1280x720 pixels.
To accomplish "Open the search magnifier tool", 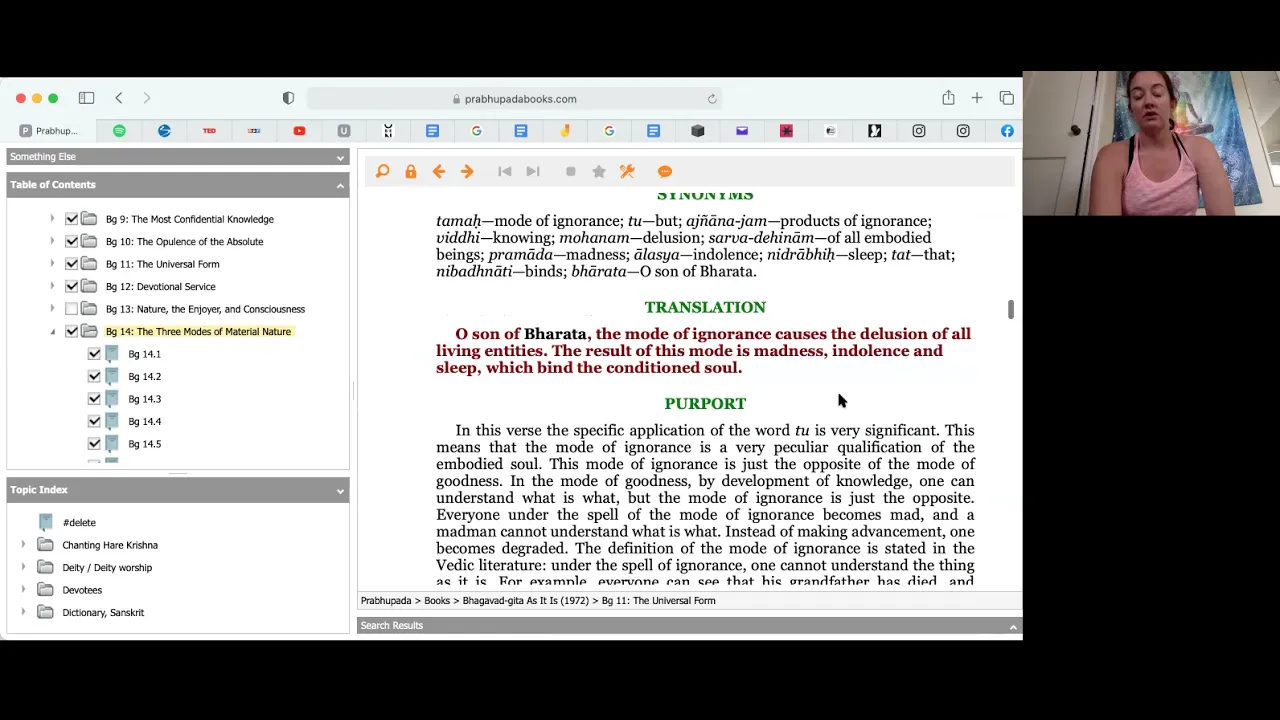I will tap(382, 171).
